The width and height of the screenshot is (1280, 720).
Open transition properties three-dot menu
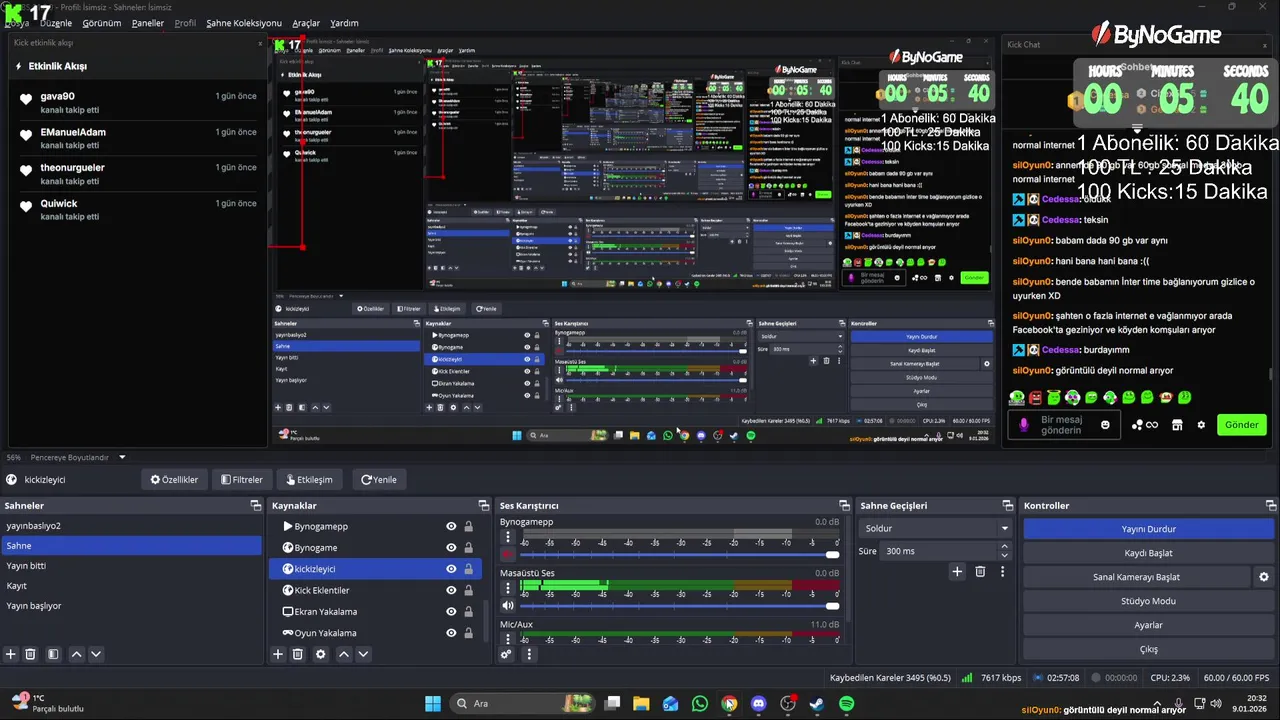pos(1002,571)
